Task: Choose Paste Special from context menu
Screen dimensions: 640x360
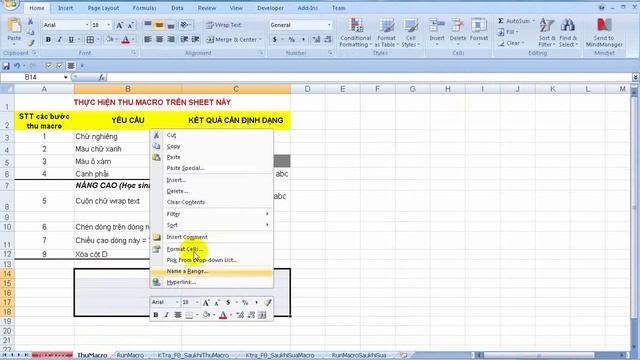Action: coord(211,168)
